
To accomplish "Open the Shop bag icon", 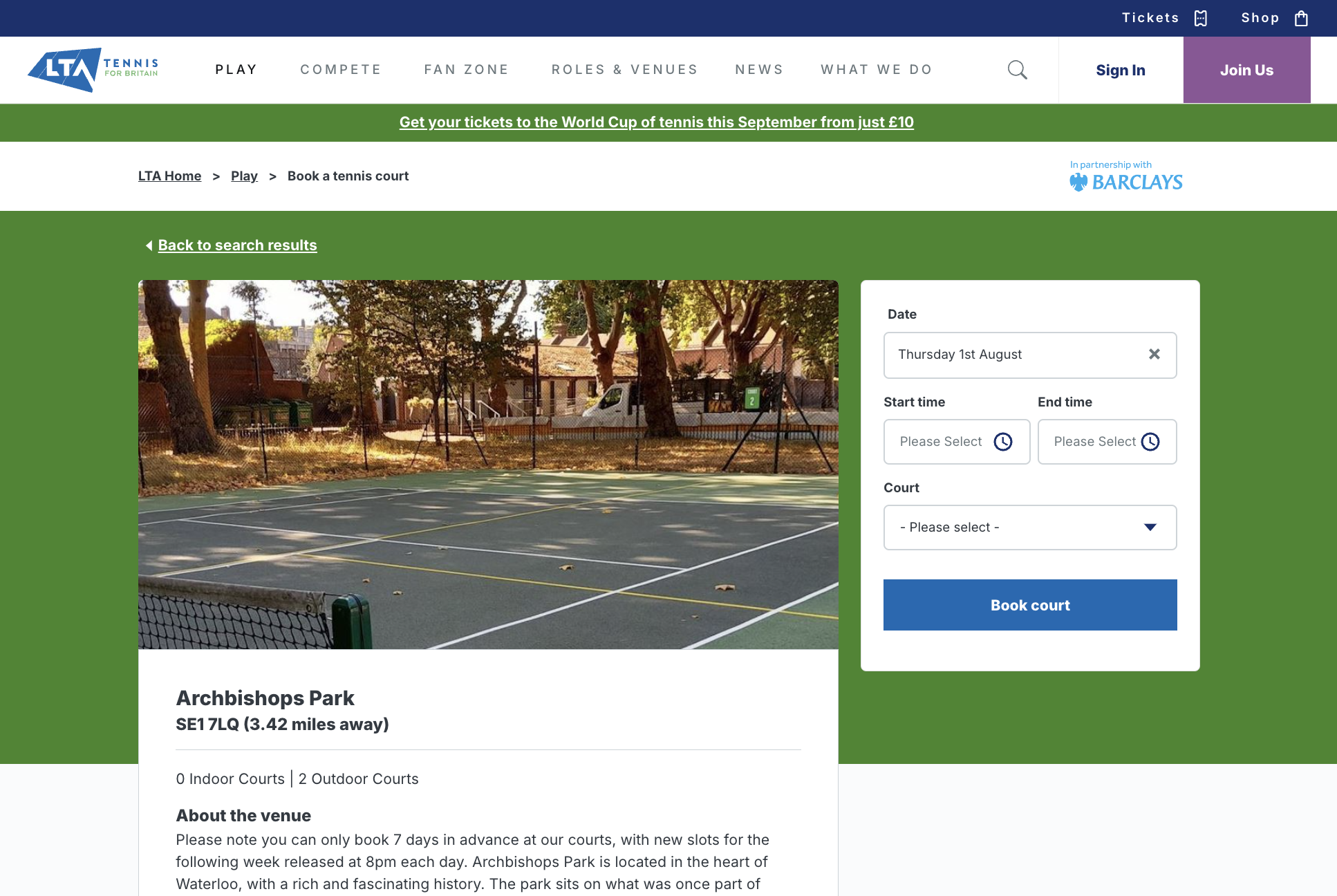I will [x=1301, y=18].
